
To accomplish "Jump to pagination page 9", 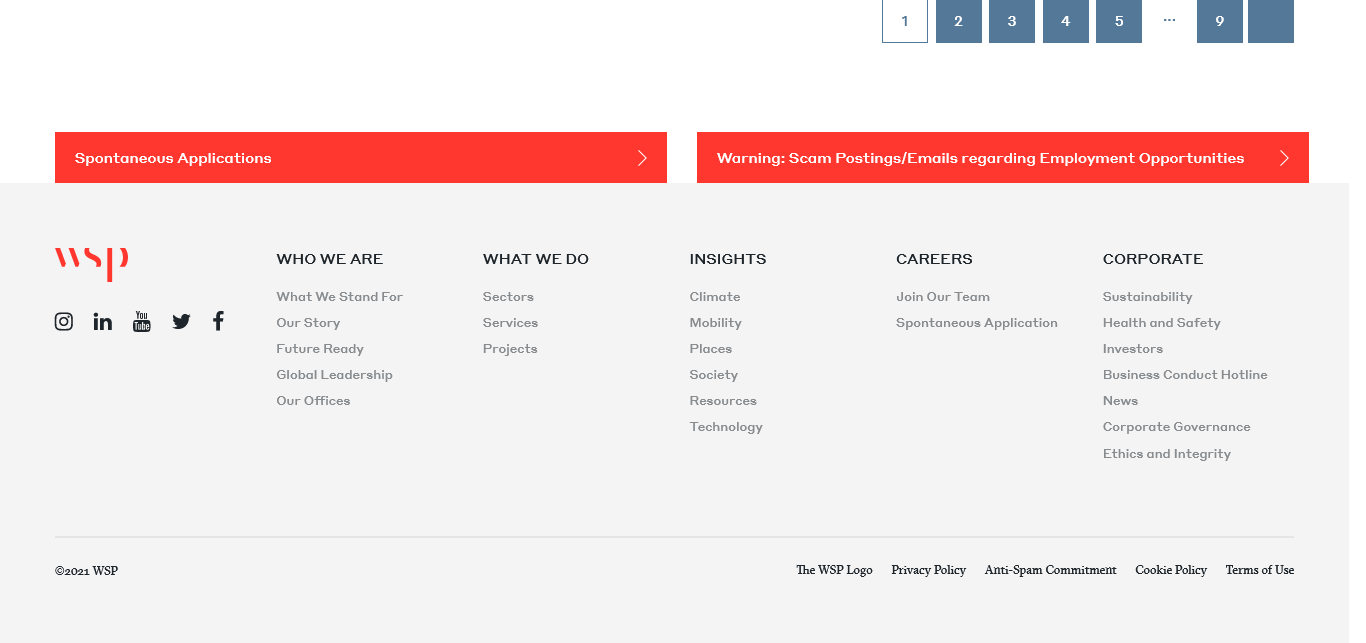I will pyautogui.click(x=1219, y=21).
